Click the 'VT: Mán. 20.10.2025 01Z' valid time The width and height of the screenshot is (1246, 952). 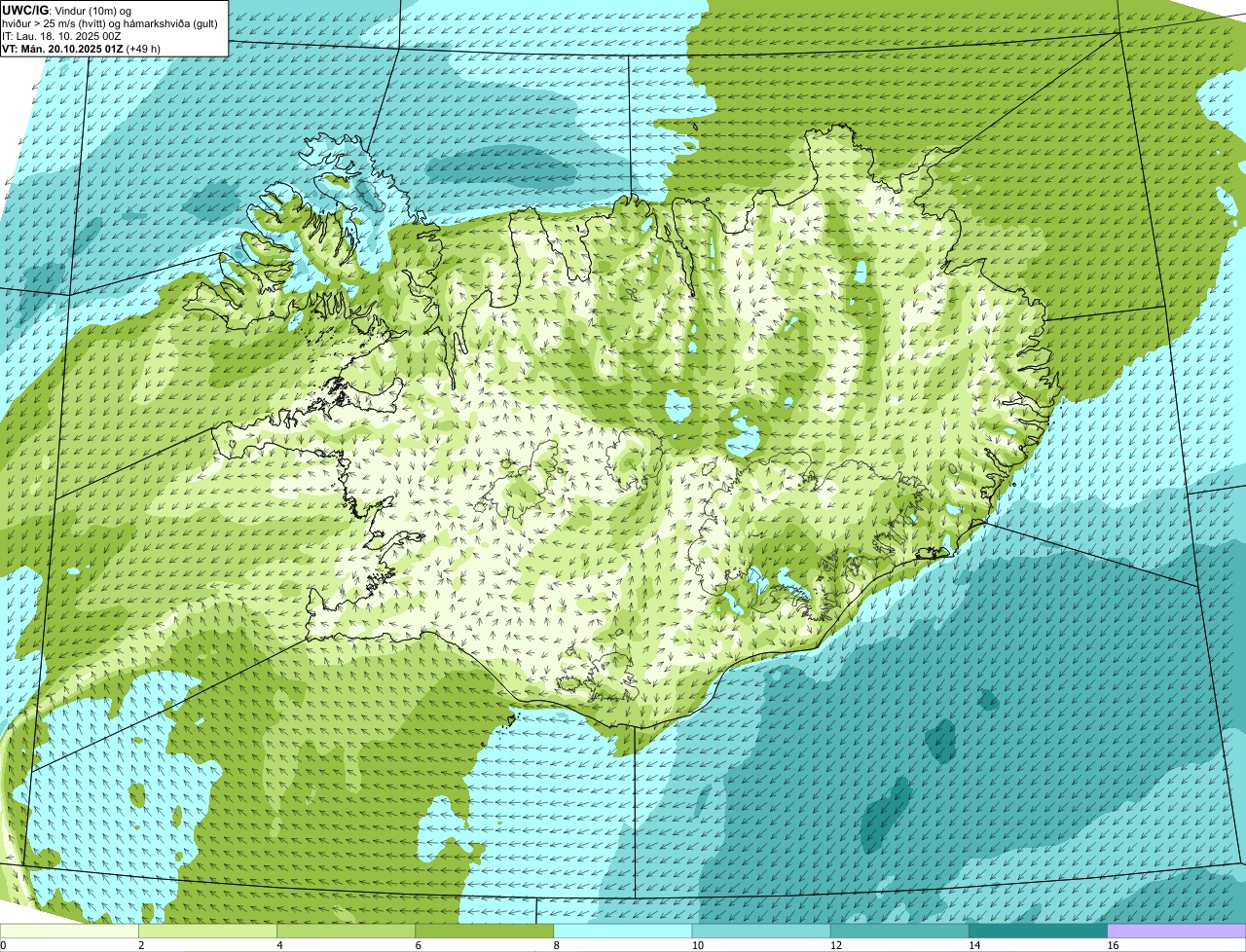click(x=62, y=49)
